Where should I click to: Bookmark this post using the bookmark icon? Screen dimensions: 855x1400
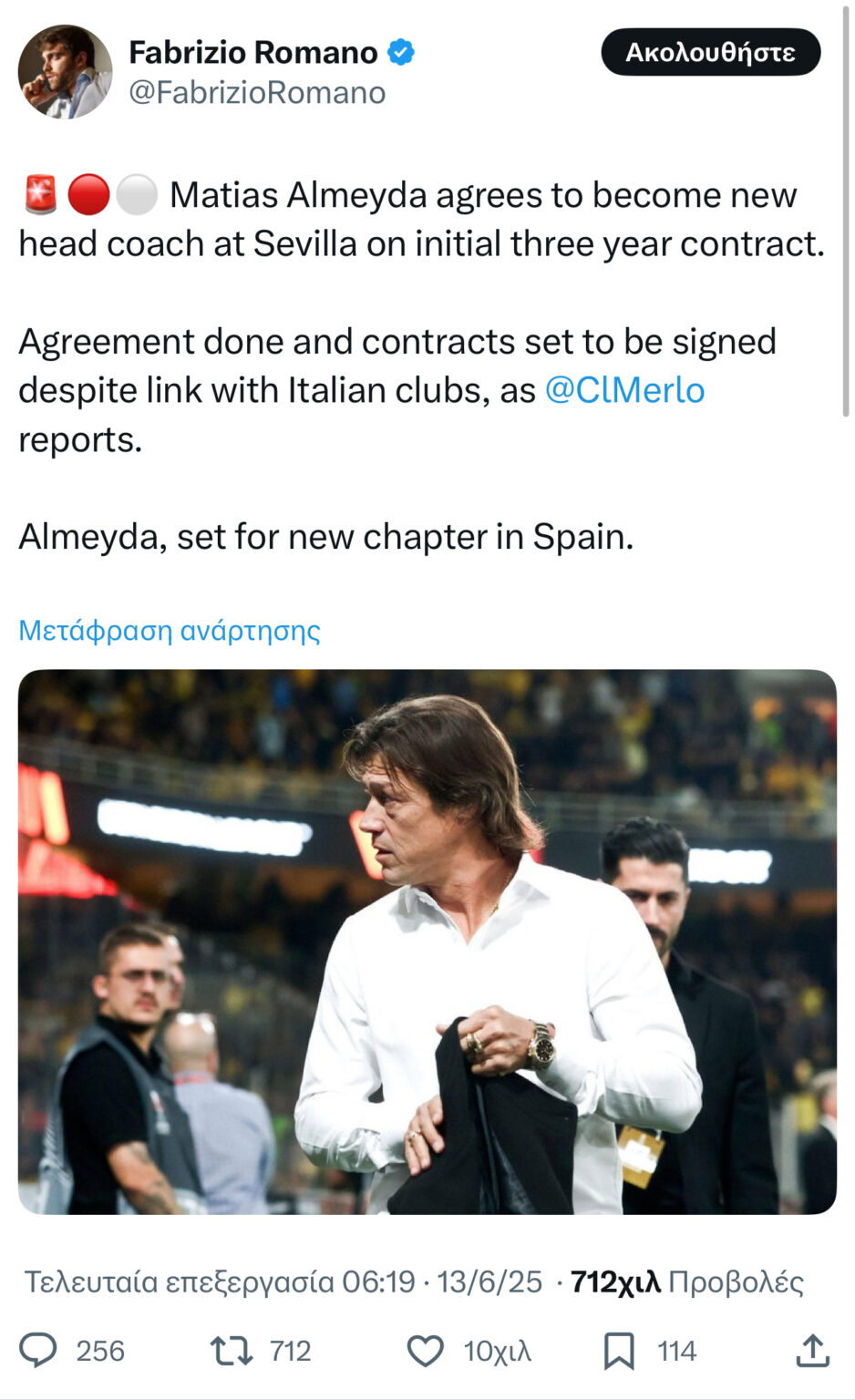619,1350
